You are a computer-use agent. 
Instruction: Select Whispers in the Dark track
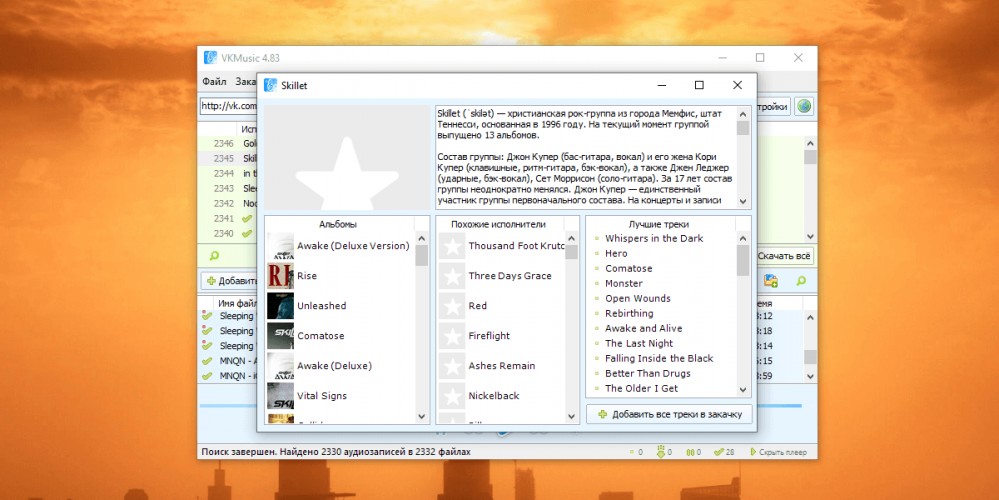[x=654, y=238]
